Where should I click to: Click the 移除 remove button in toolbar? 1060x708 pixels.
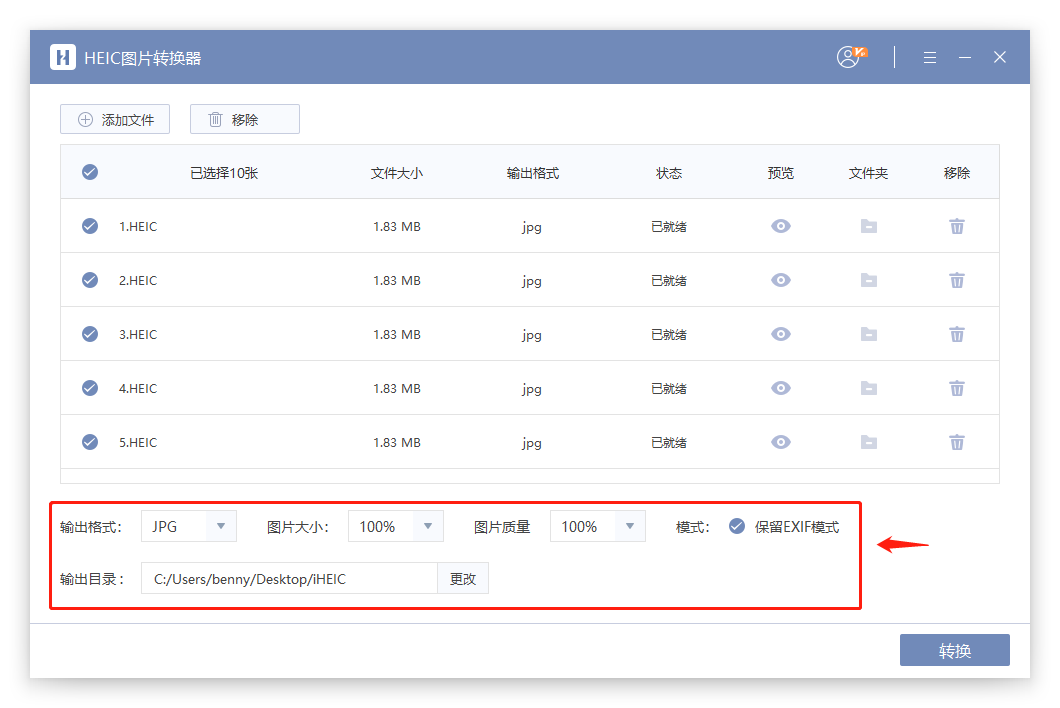(245, 120)
